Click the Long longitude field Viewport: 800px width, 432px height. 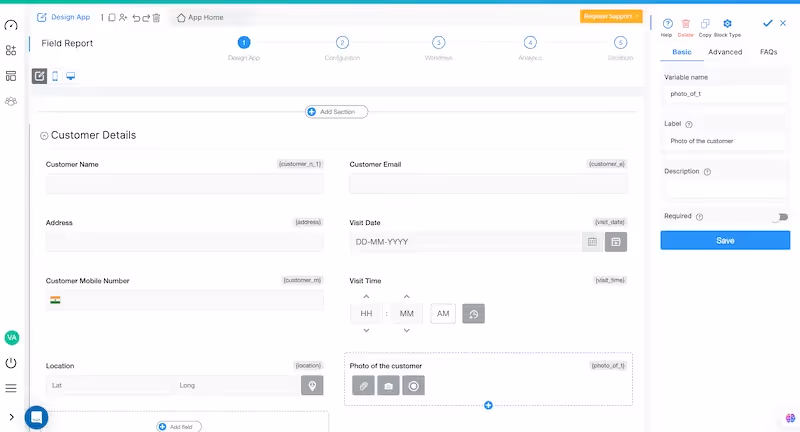[x=237, y=385]
